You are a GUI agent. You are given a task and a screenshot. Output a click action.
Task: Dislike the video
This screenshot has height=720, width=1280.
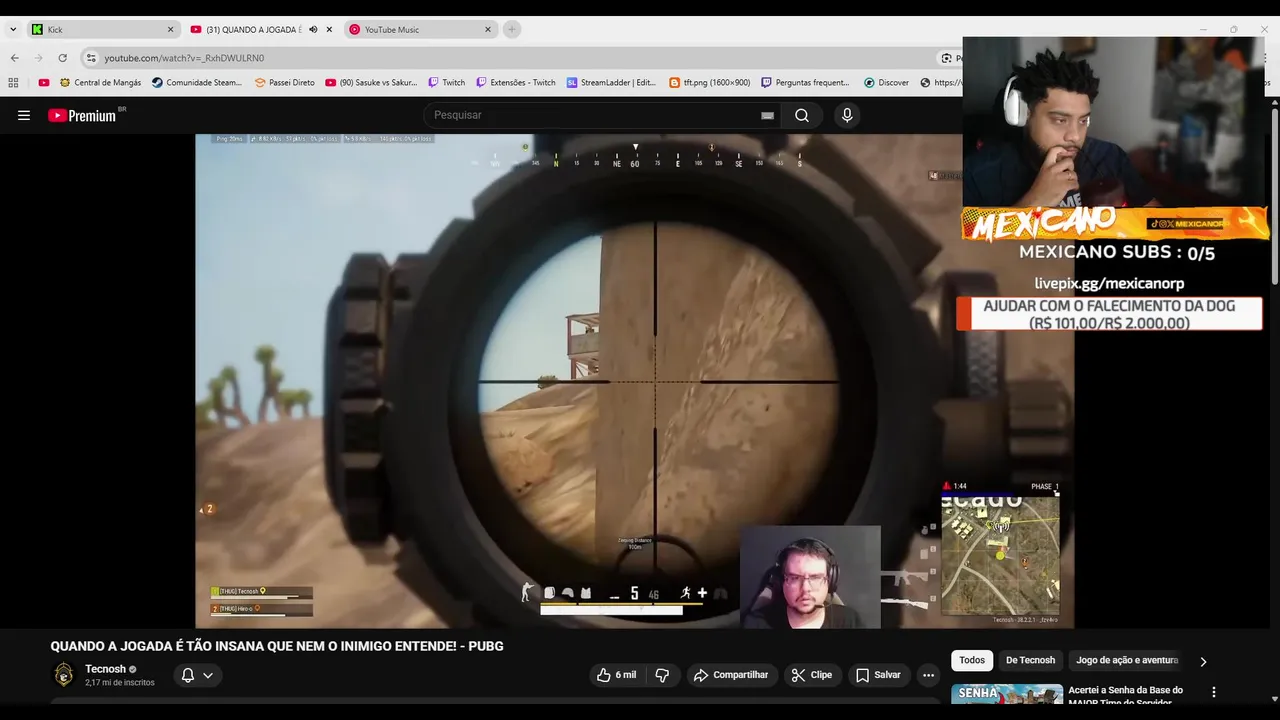point(662,675)
